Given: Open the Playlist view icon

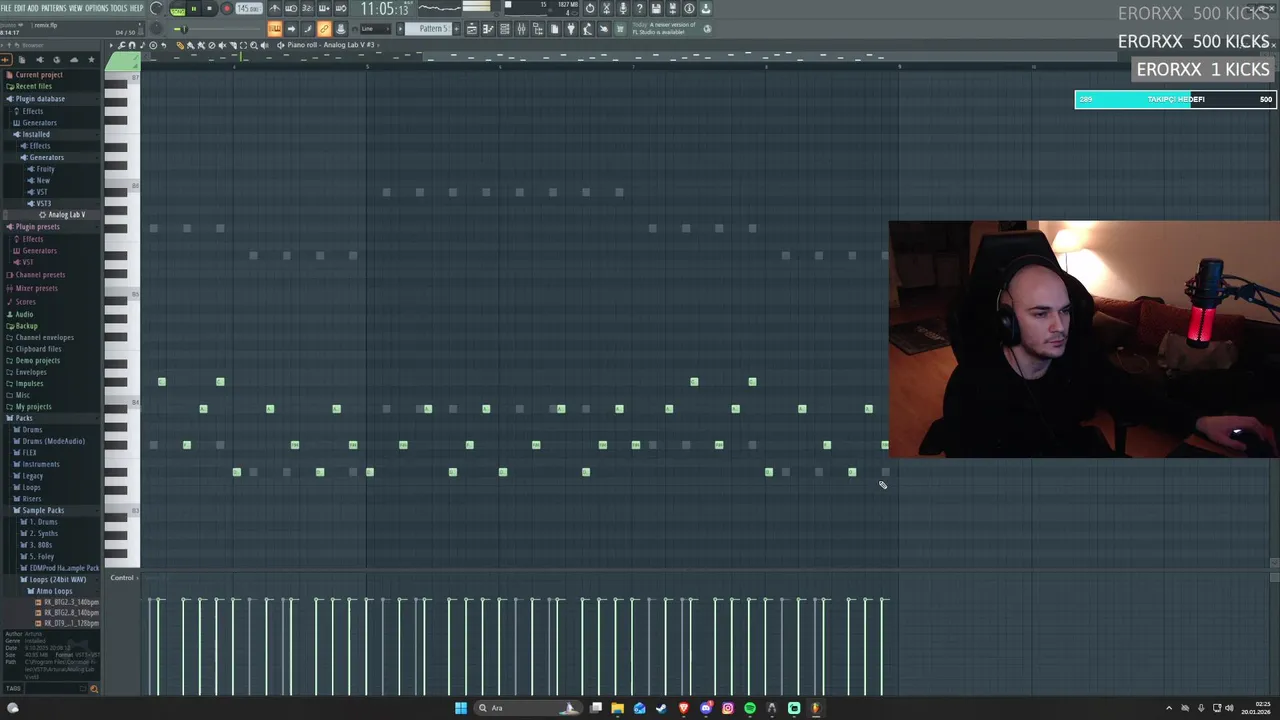Looking at the screenshot, I should point(472,29).
